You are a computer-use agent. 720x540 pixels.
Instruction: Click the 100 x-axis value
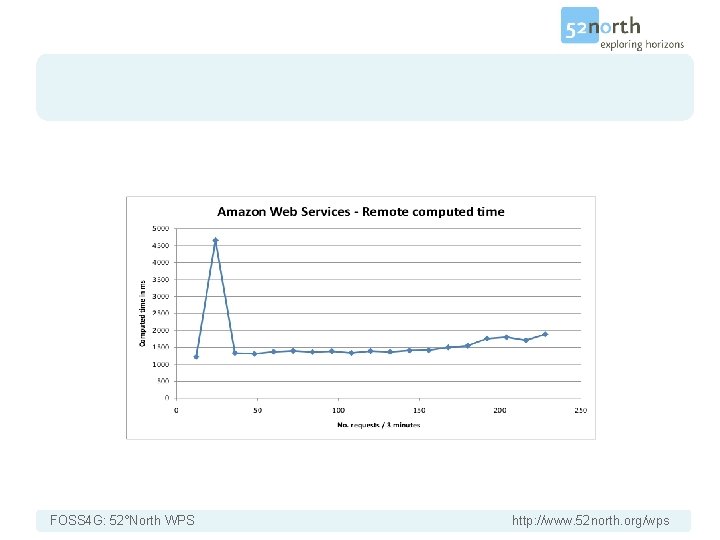(x=338, y=410)
